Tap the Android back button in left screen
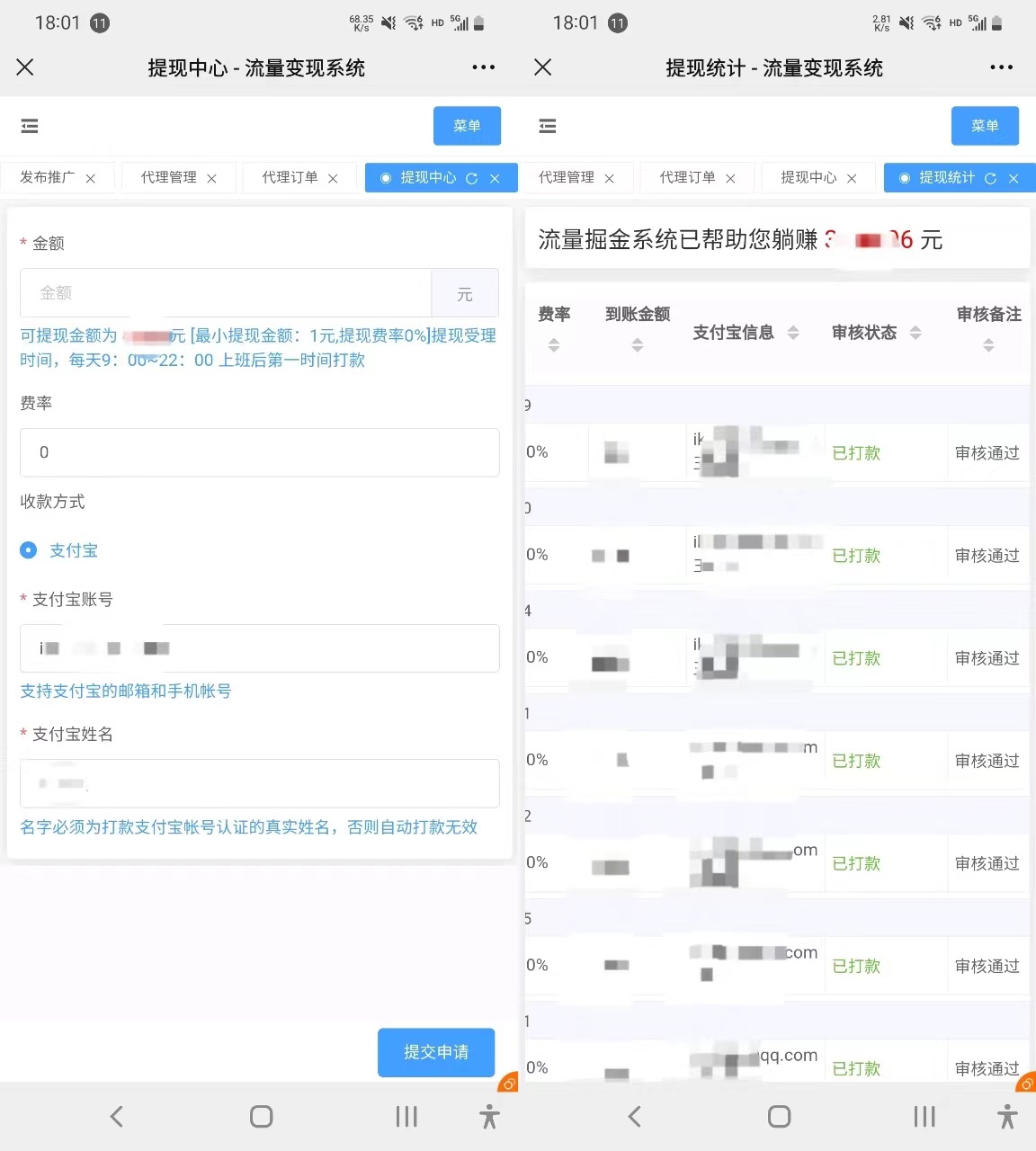Viewport: 1036px width, 1151px height. (117, 1117)
